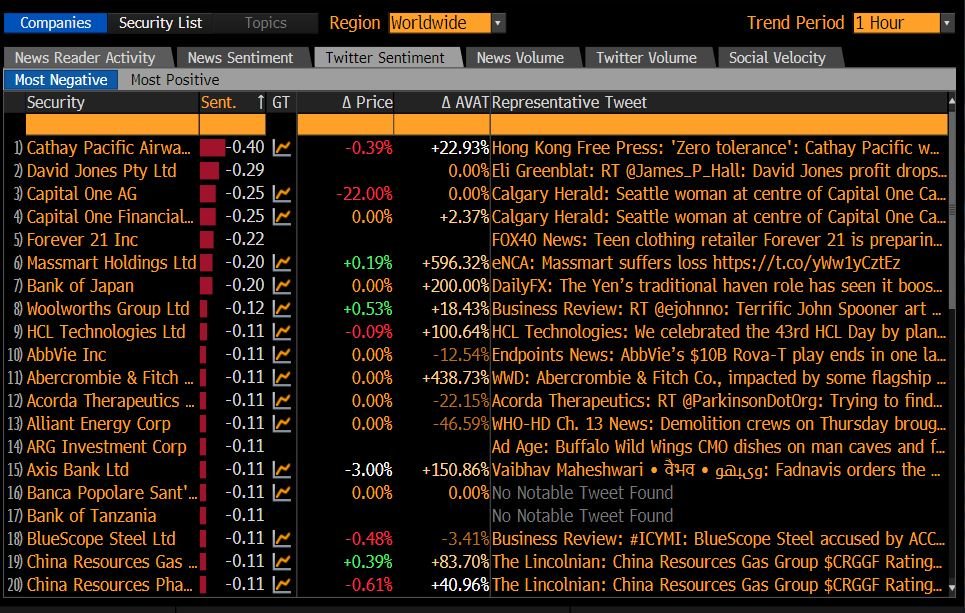Open the Endpoints News AbbVie tweet
The image size is (965, 613).
[718, 355]
